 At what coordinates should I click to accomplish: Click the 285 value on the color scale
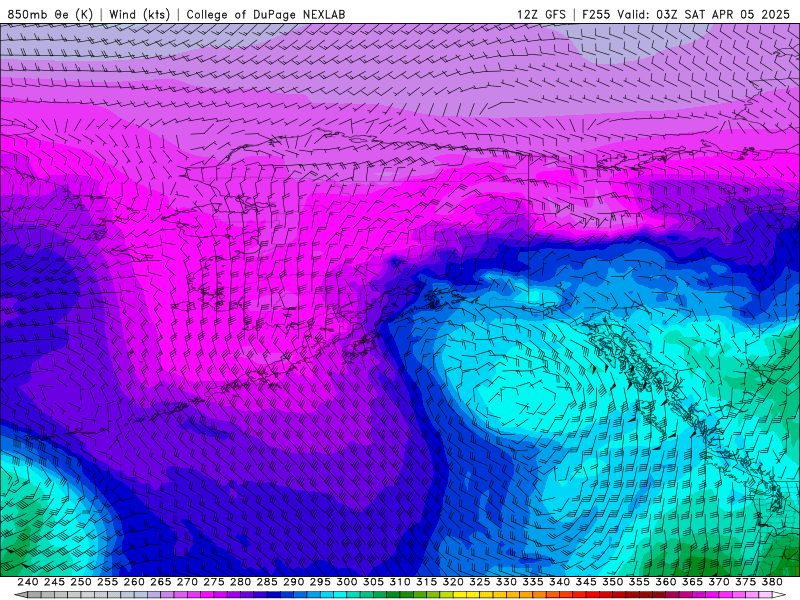(266, 582)
